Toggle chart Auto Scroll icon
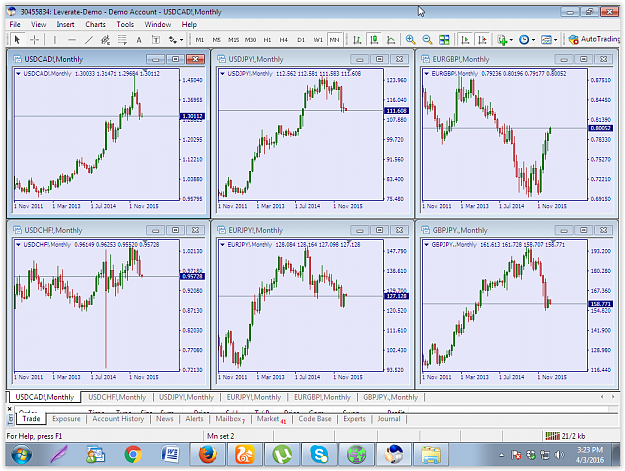The width and height of the screenshot is (625, 471). point(465,39)
